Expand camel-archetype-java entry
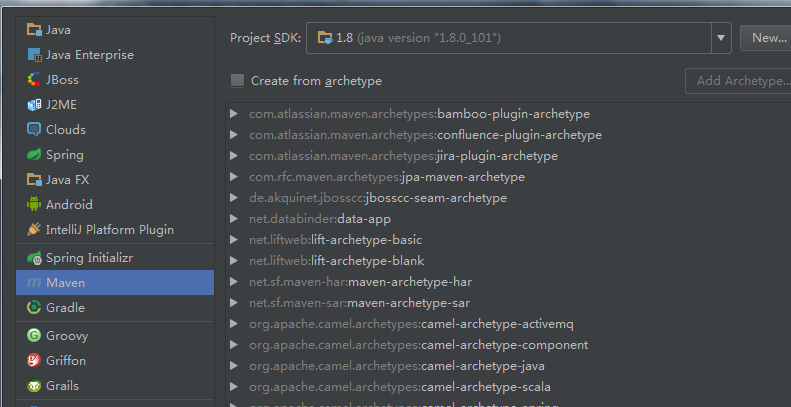791x407 pixels. pos(234,366)
